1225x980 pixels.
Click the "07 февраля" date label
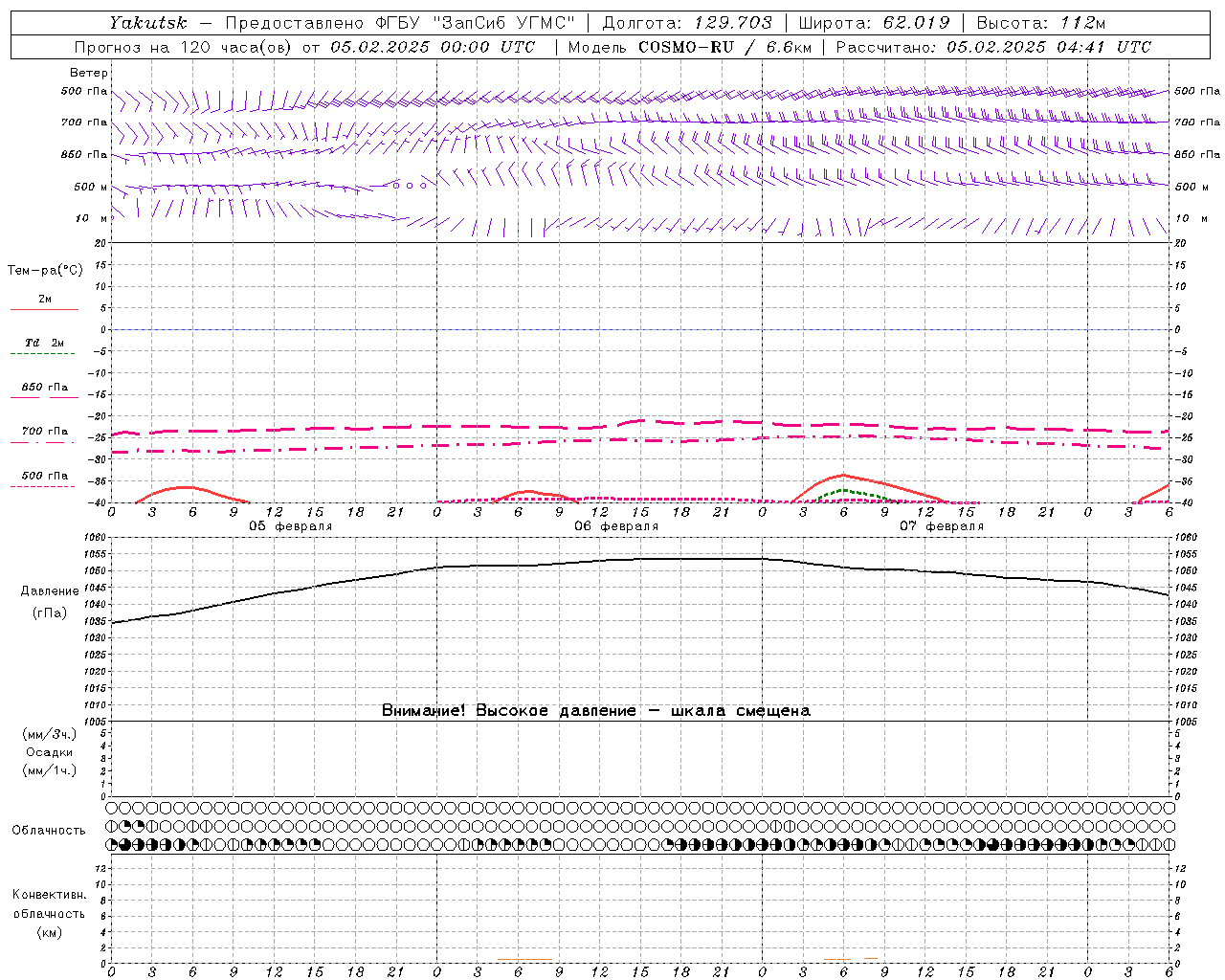(x=942, y=526)
